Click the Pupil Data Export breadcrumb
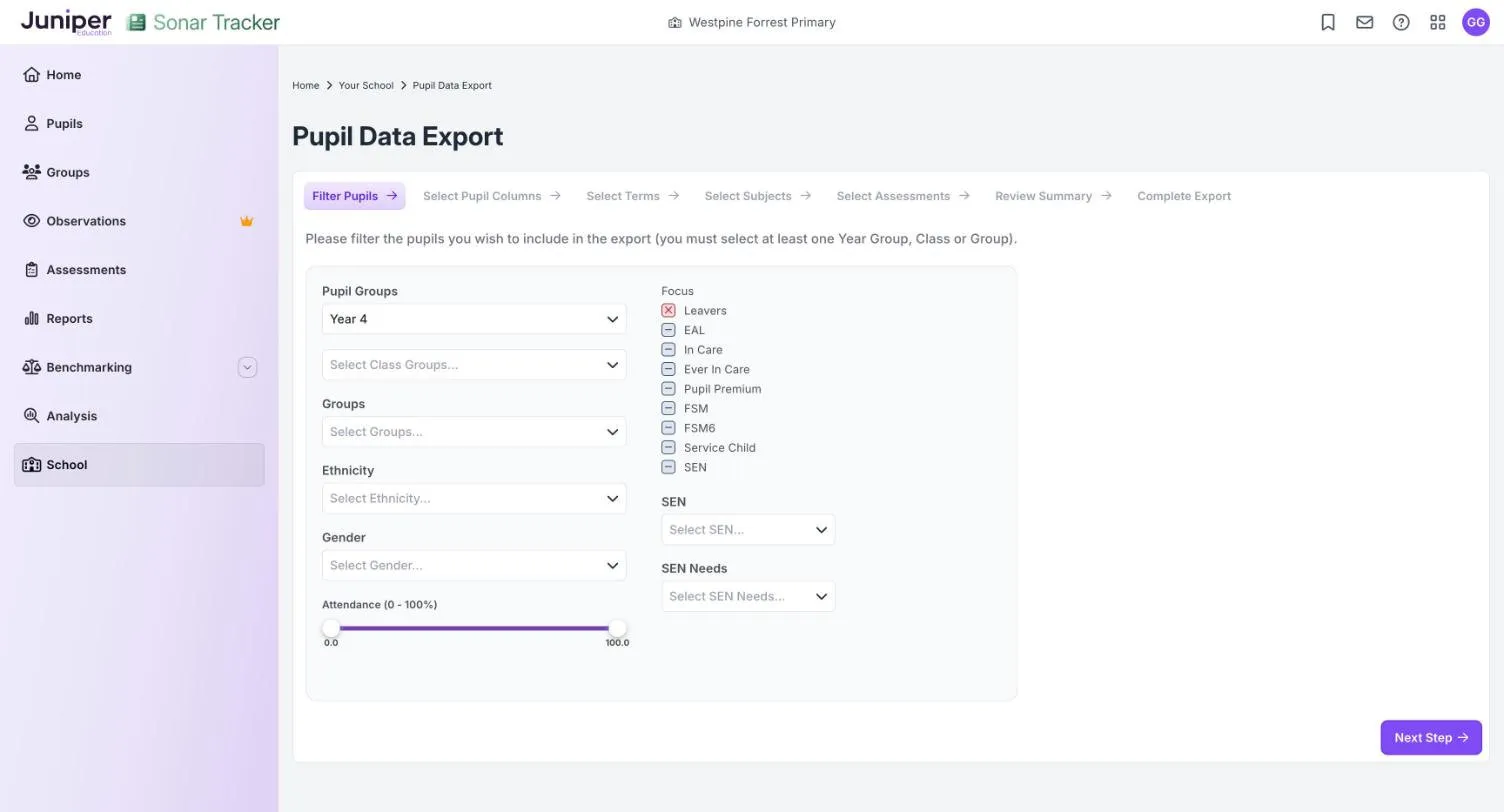Viewport: 1504px width, 812px height. pos(452,86)
